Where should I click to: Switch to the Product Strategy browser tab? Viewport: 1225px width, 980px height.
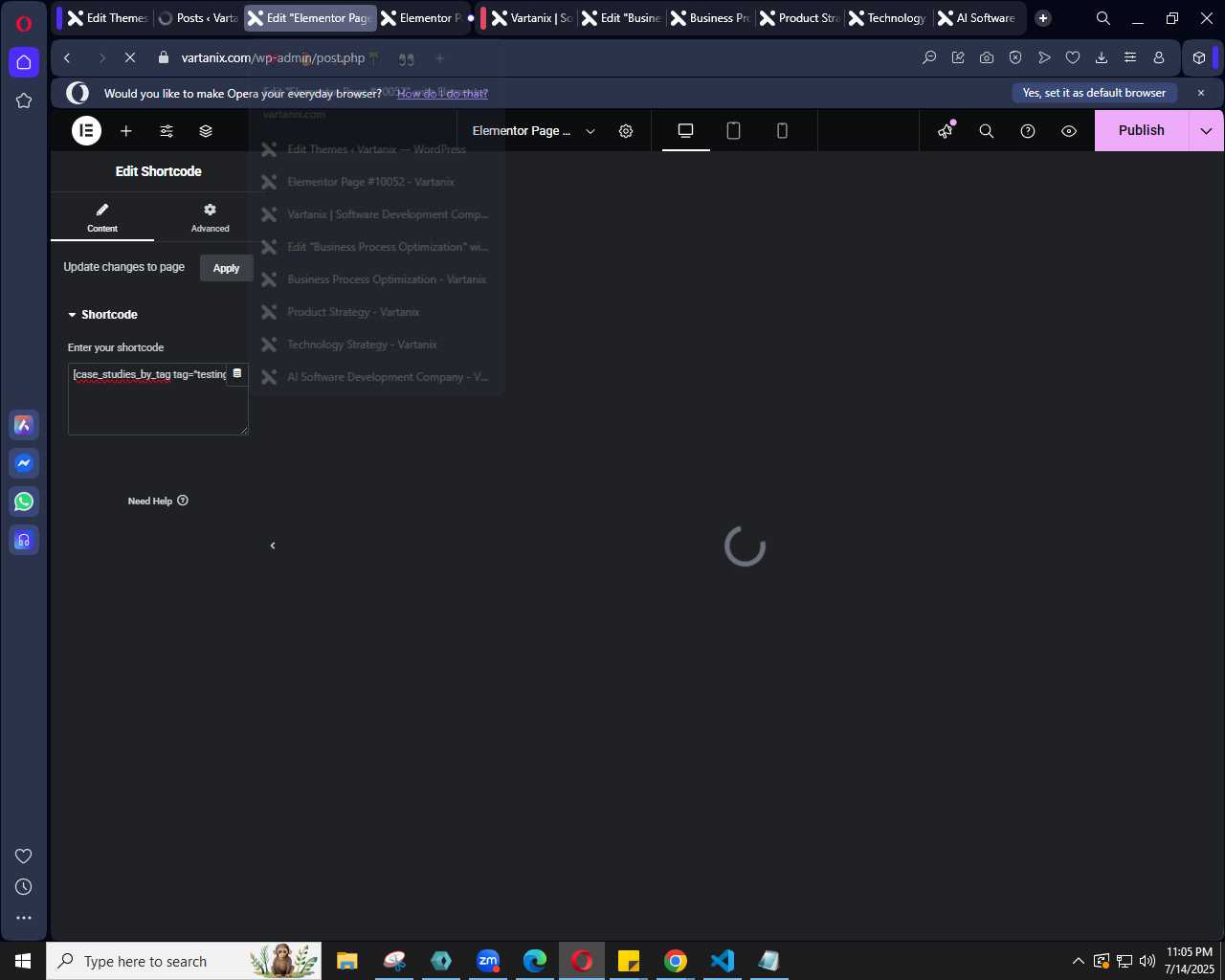[x=800, y=18]
